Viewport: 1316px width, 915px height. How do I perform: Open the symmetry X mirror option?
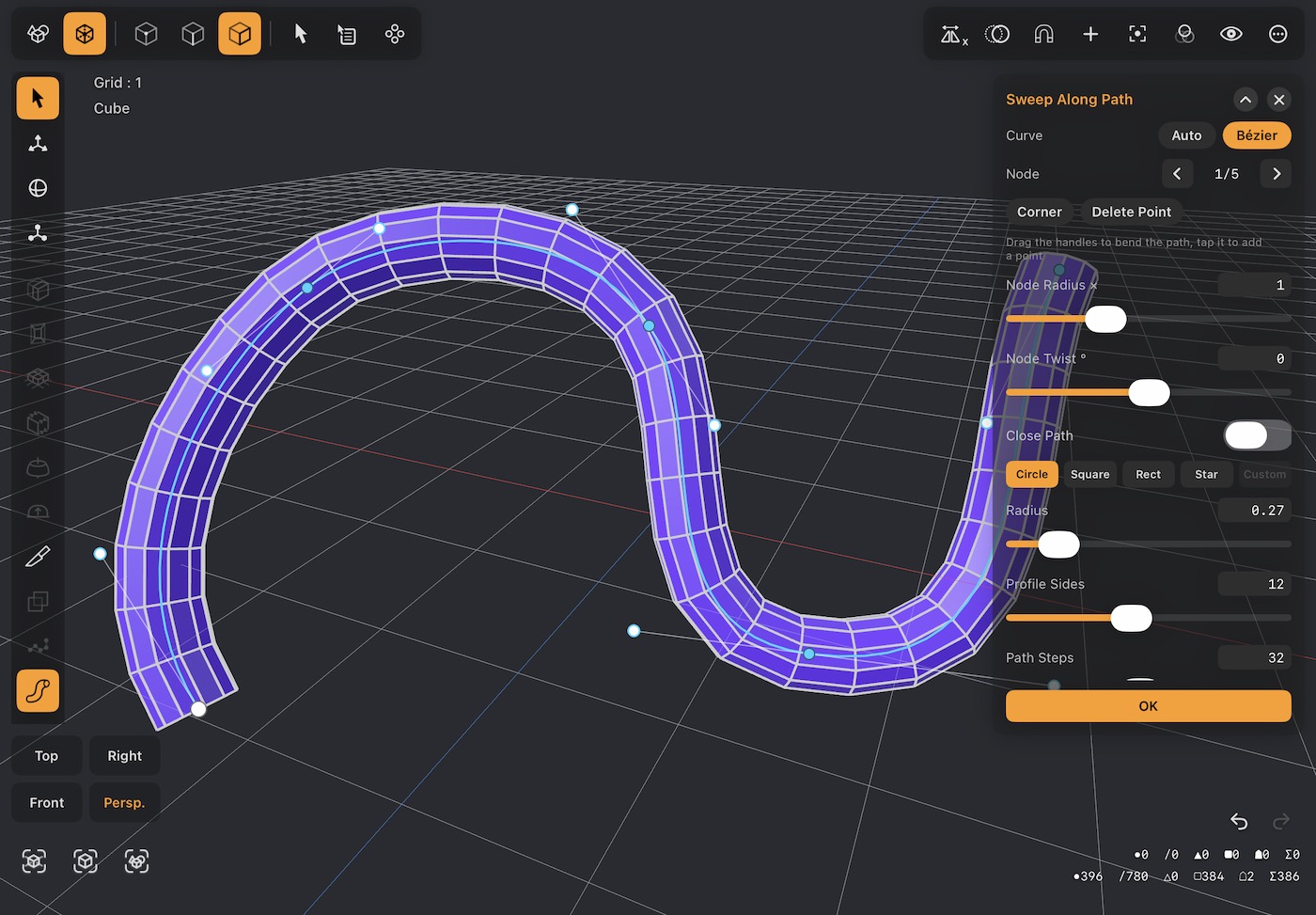click(x=953, y=35)
